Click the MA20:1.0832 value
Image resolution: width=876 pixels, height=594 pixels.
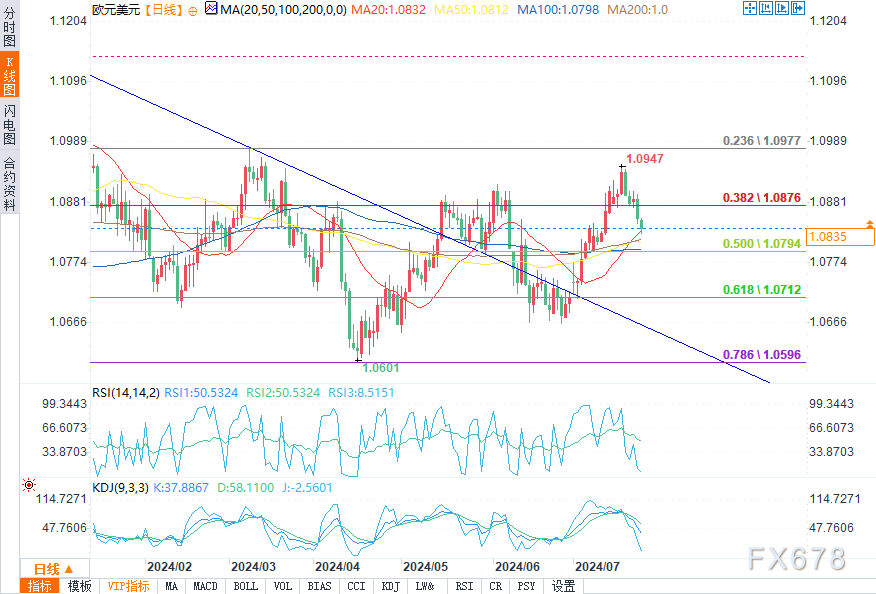(388, 9)
